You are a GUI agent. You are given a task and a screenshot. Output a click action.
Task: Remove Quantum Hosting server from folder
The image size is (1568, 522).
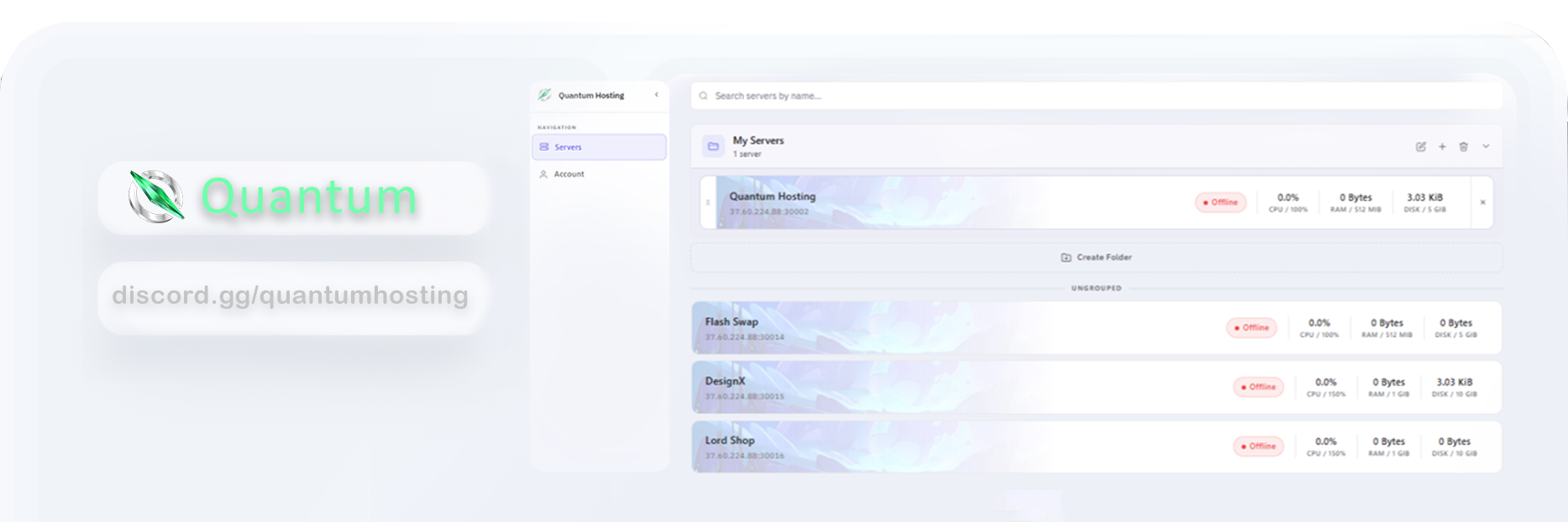click(1482, 202)
